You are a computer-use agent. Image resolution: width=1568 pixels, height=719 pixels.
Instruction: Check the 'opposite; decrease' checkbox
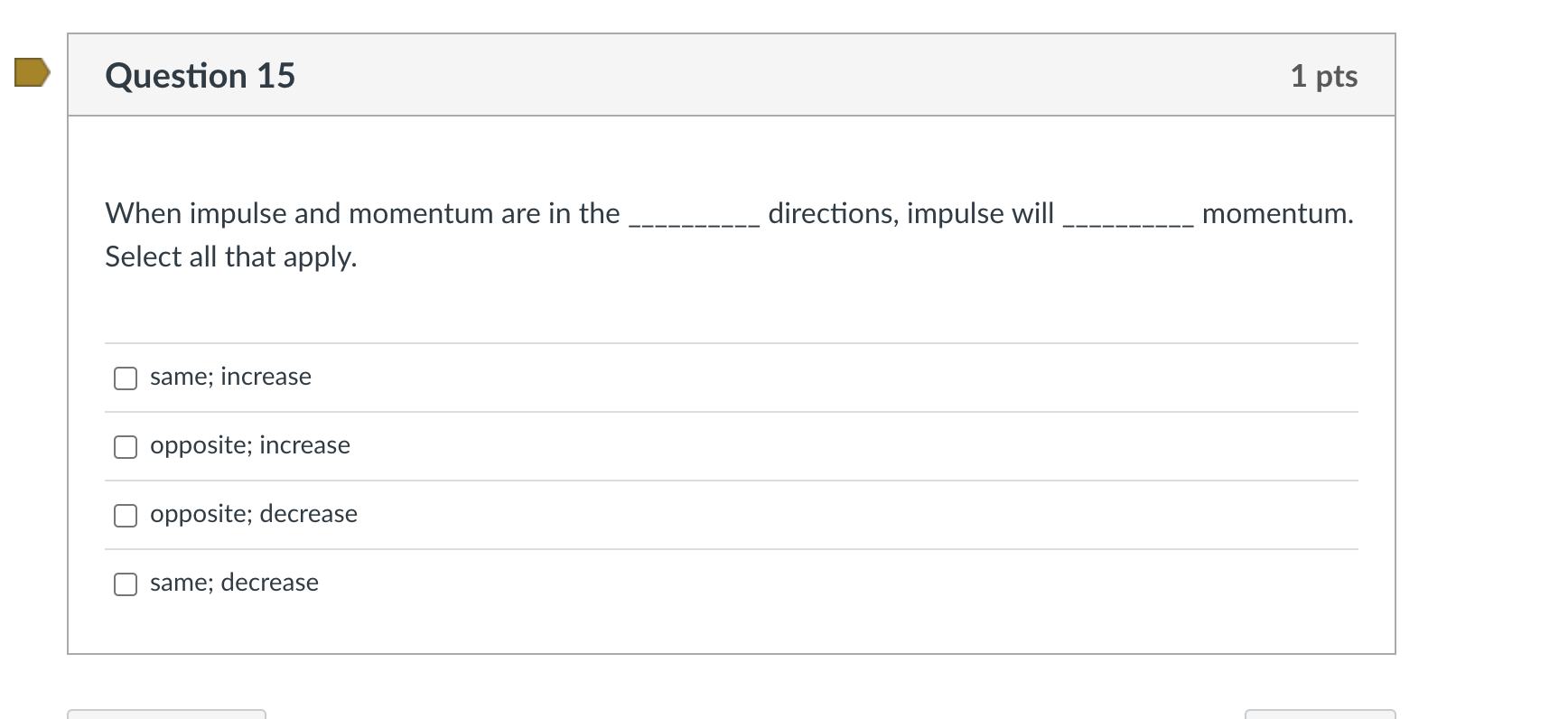[x=126, y=515]
